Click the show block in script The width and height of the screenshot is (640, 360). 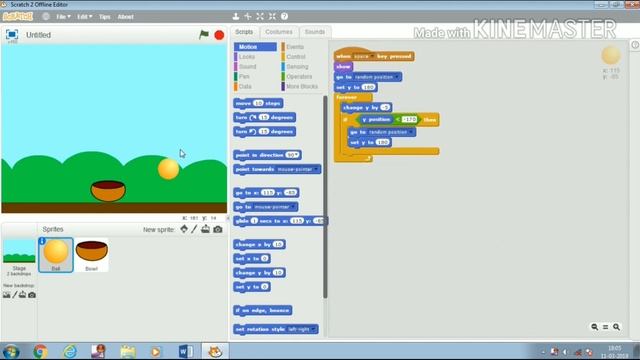coord(343,66)
